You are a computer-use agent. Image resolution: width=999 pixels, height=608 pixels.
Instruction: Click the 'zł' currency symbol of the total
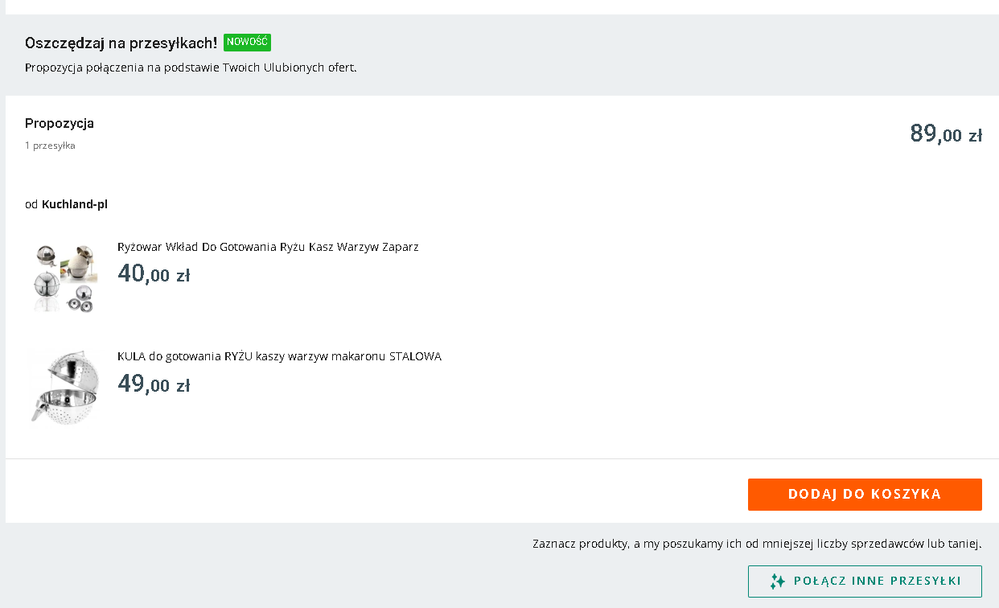tap(974, 136)
